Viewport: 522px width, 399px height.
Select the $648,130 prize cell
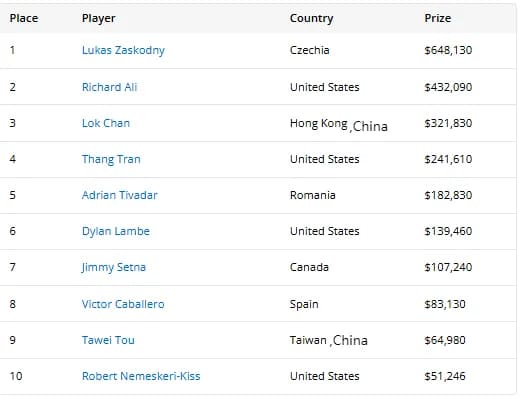click(x=448, y=50)
